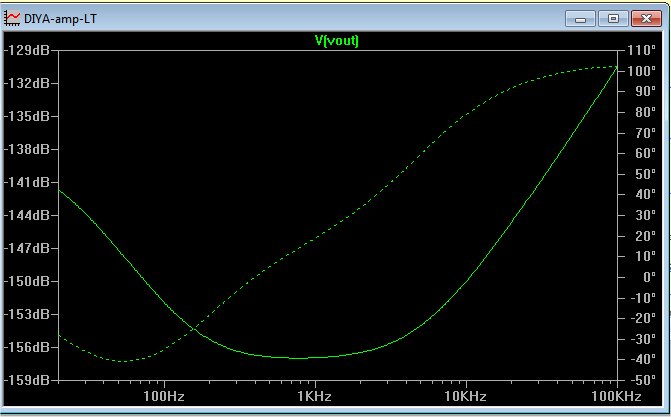The image size is (671, 417).
Task: Click the DIYA-amp-LT window waveform icon
Action: [x=12, y=18]
